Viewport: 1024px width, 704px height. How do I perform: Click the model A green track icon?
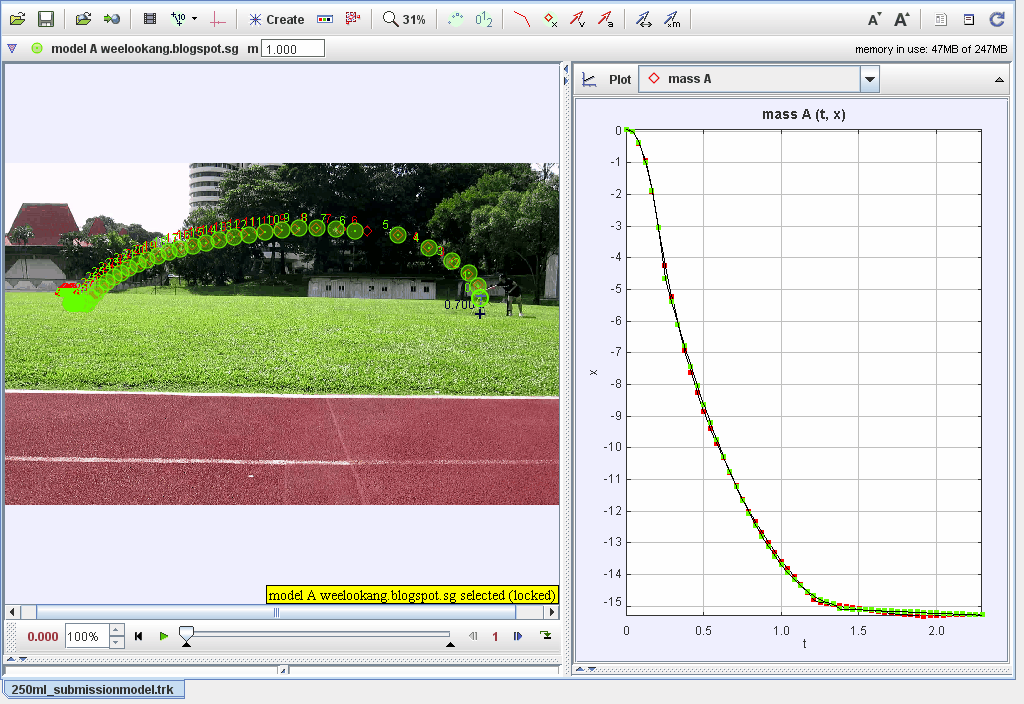pyautogui.click(x=37, y=48)
